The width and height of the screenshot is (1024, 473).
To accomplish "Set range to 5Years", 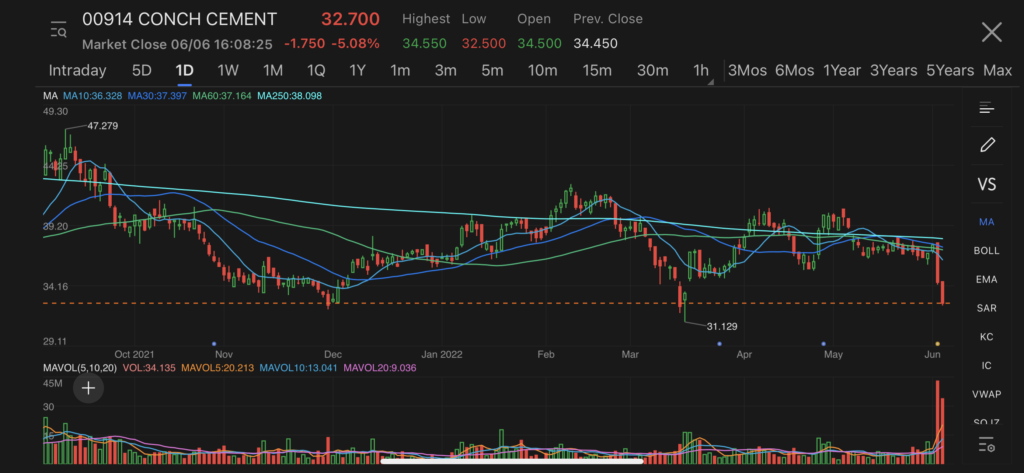I will pos(950,71).
